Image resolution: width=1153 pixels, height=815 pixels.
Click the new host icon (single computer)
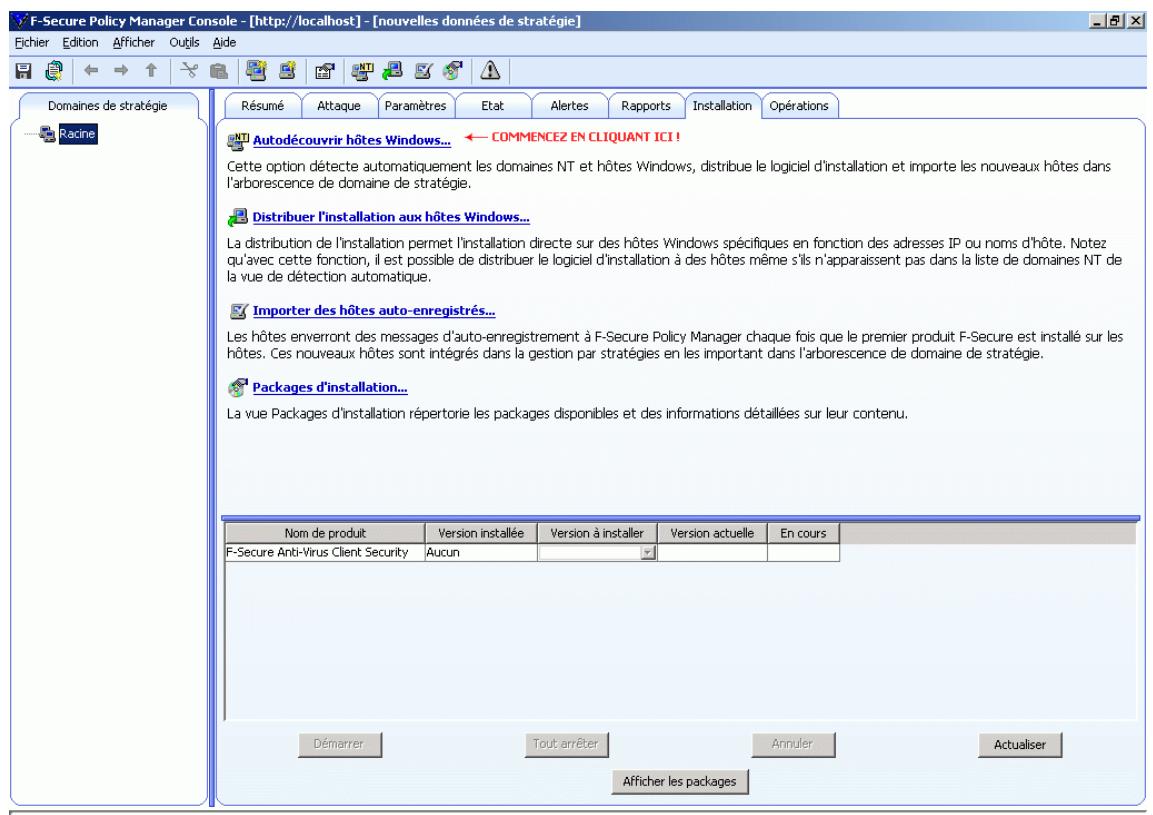287,71
